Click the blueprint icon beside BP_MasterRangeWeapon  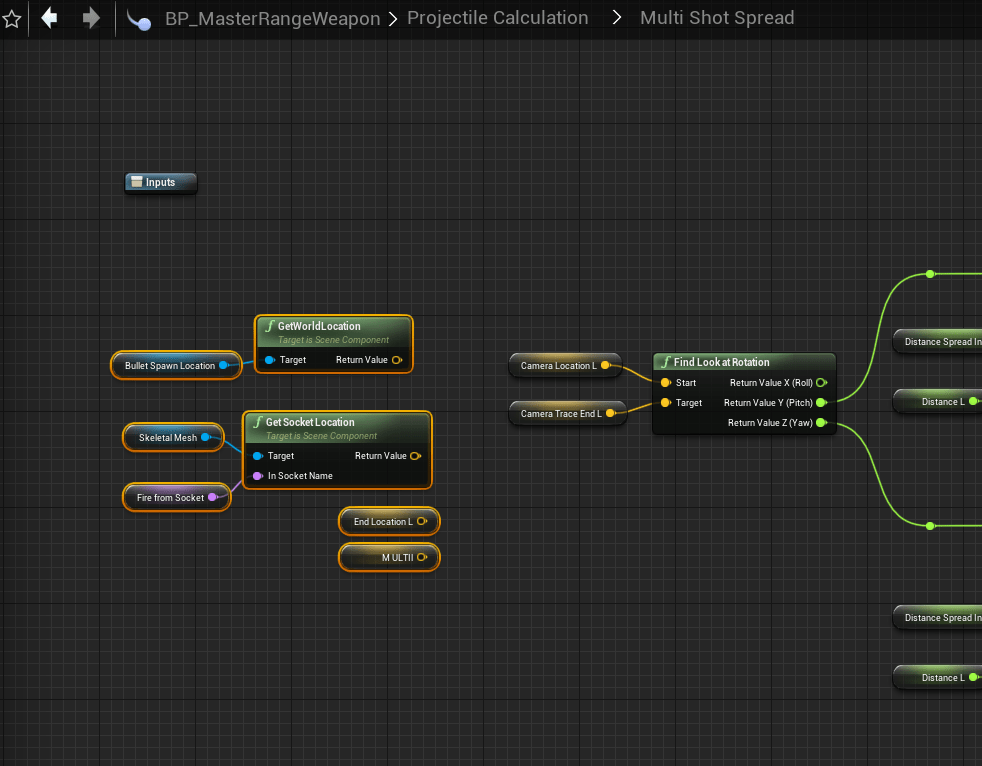click(x=139, y=19)
